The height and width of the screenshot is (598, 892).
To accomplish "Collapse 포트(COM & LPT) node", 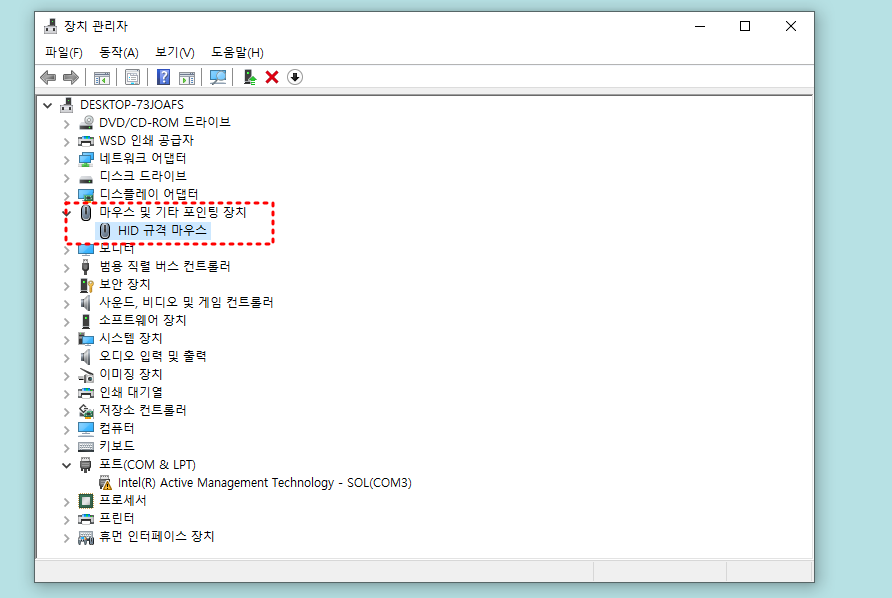I will pyautogui.click(x=67, y=465).
